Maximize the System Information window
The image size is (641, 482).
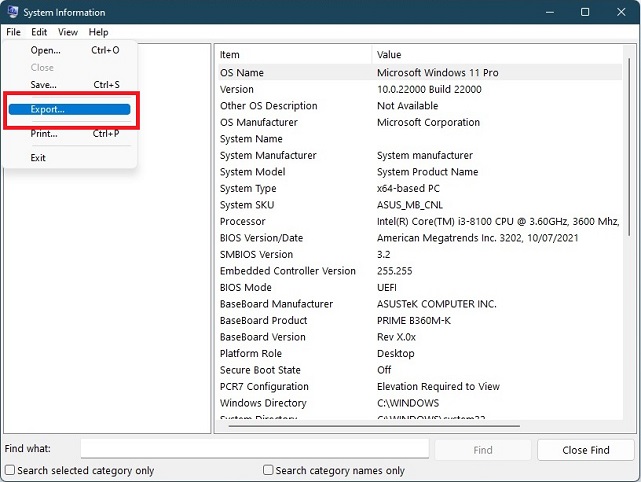pos(585,12)
